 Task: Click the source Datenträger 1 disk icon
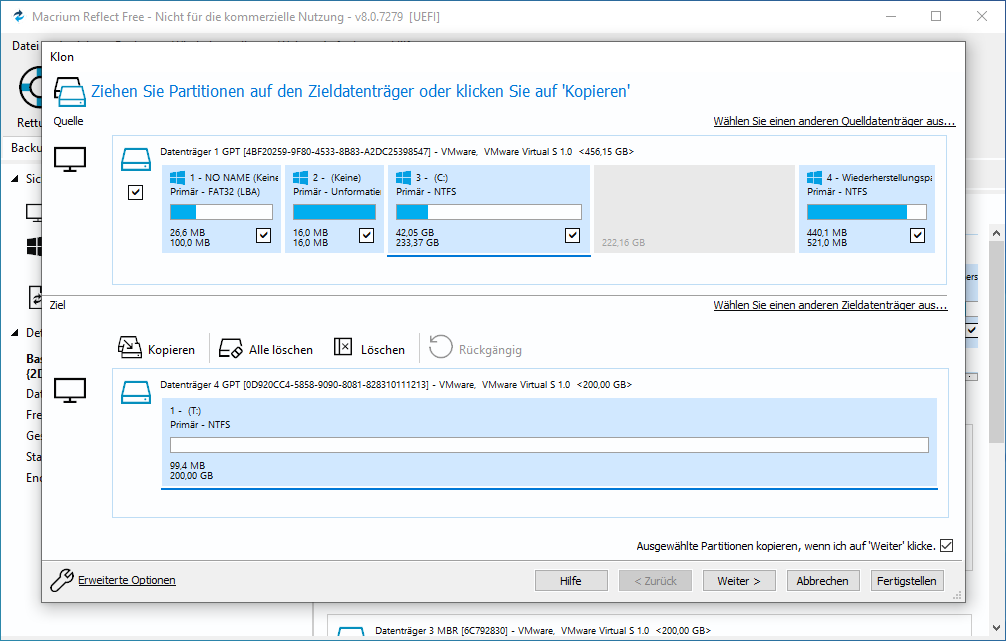coord(136,159)
